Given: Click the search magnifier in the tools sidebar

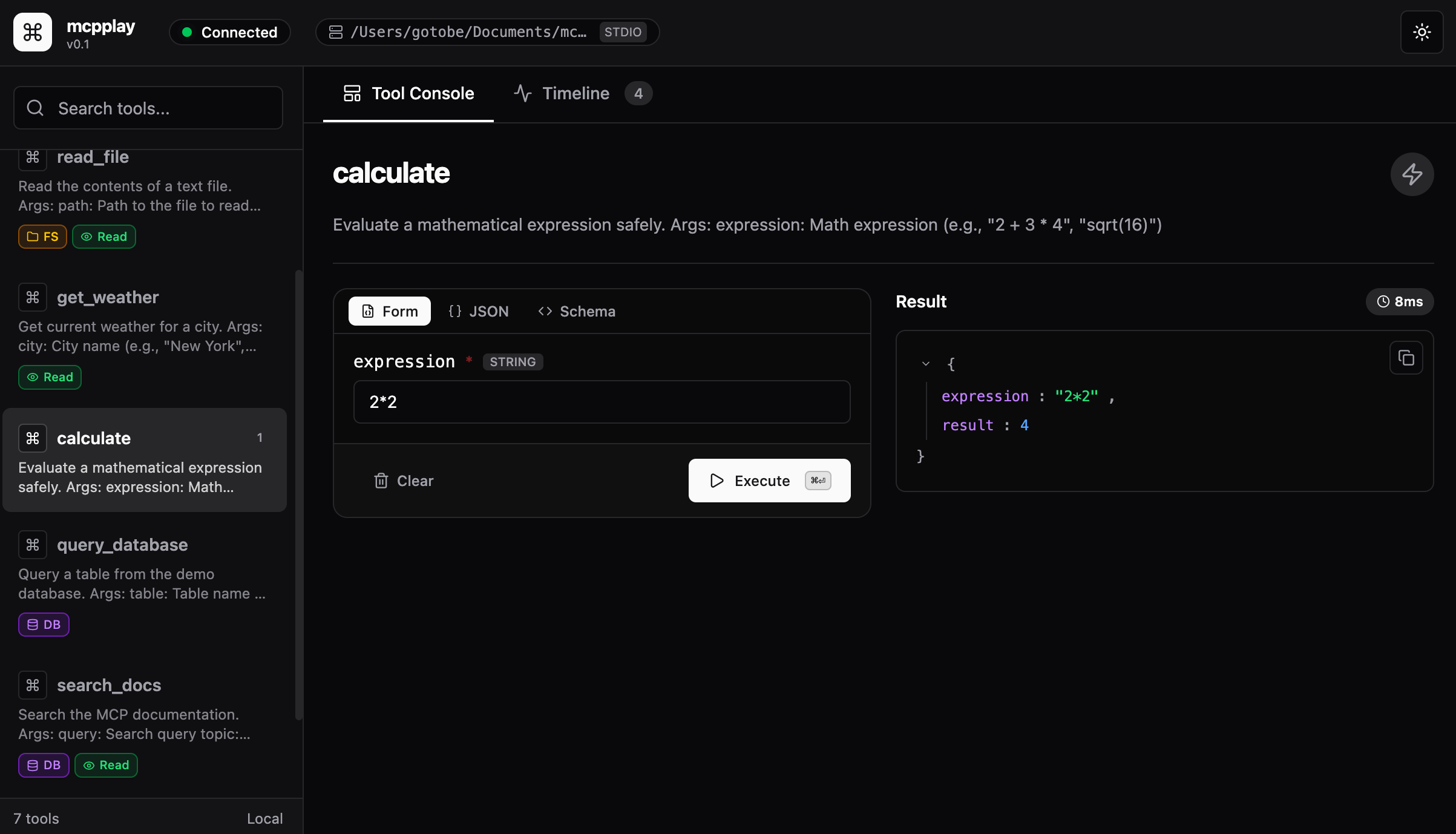Looking at the screenshot, I should 34,108.
